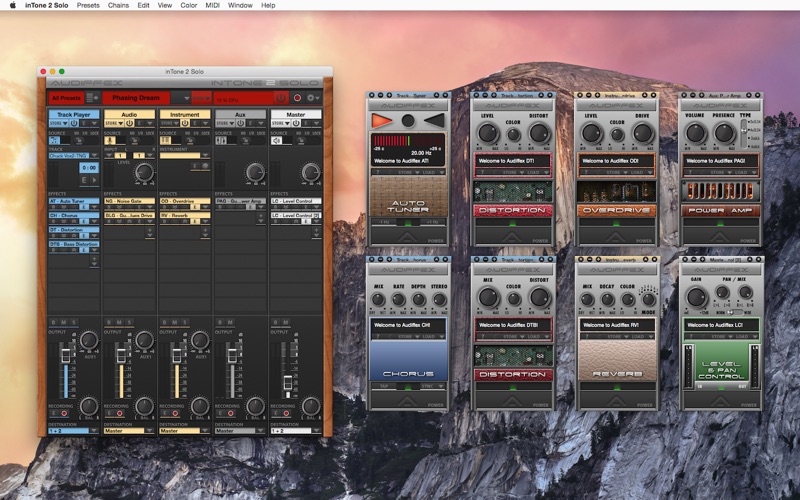Click the preset list icon beside All Presets
This screenshot has width=800, height=500.
[x=92, y=98]
